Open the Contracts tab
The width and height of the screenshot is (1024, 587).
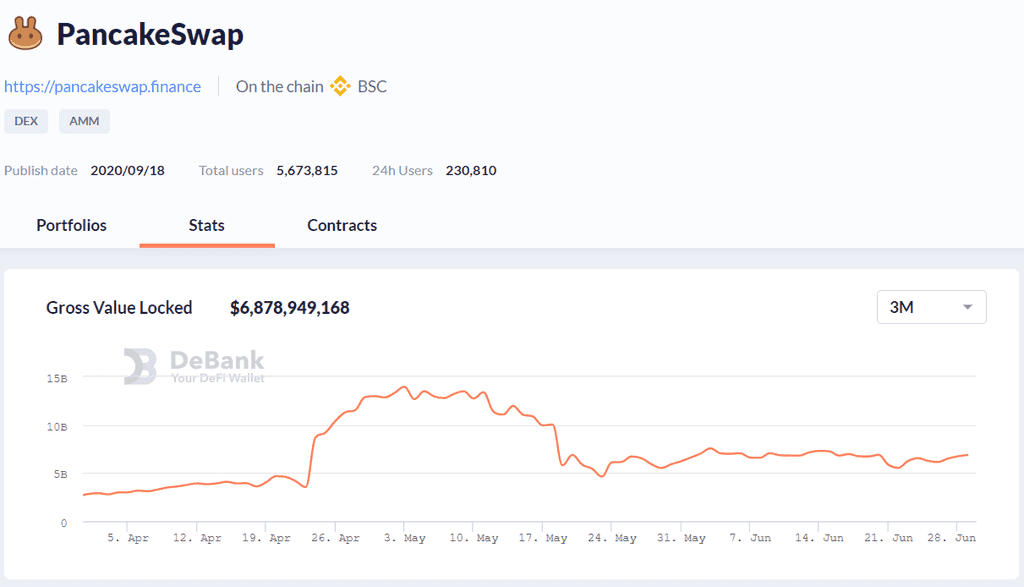coord(342,225)
